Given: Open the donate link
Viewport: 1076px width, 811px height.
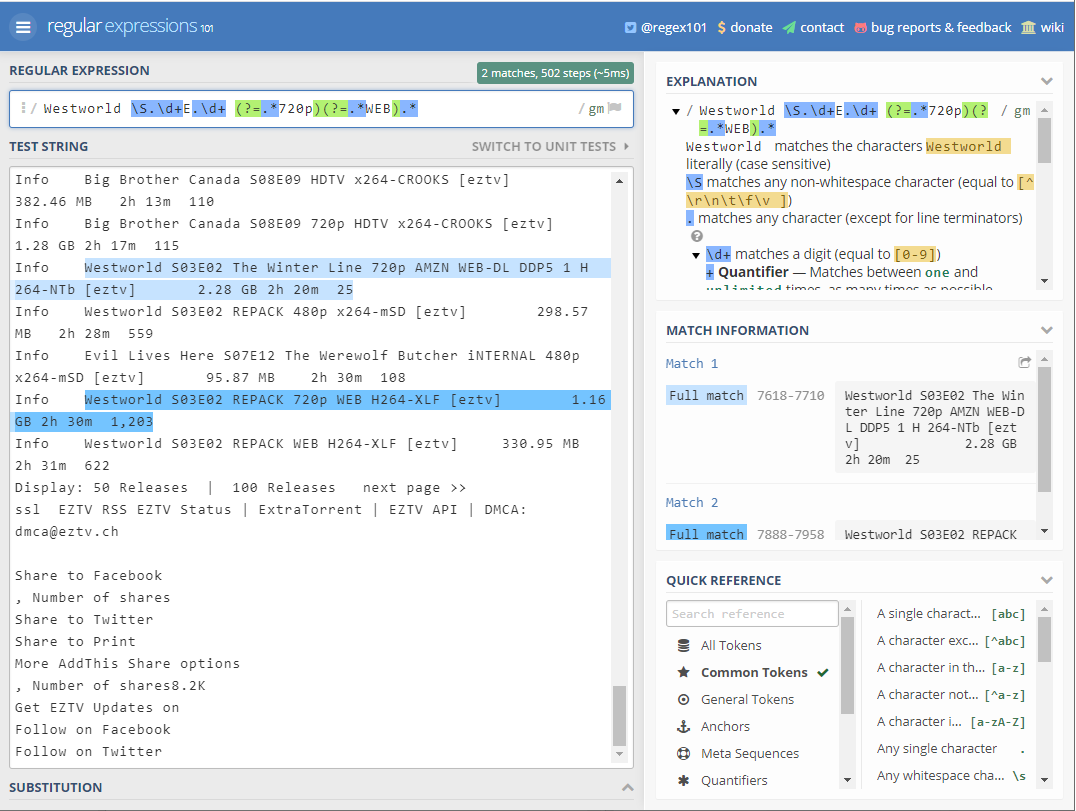Looking at the screenshot, I should click(745, 27).
